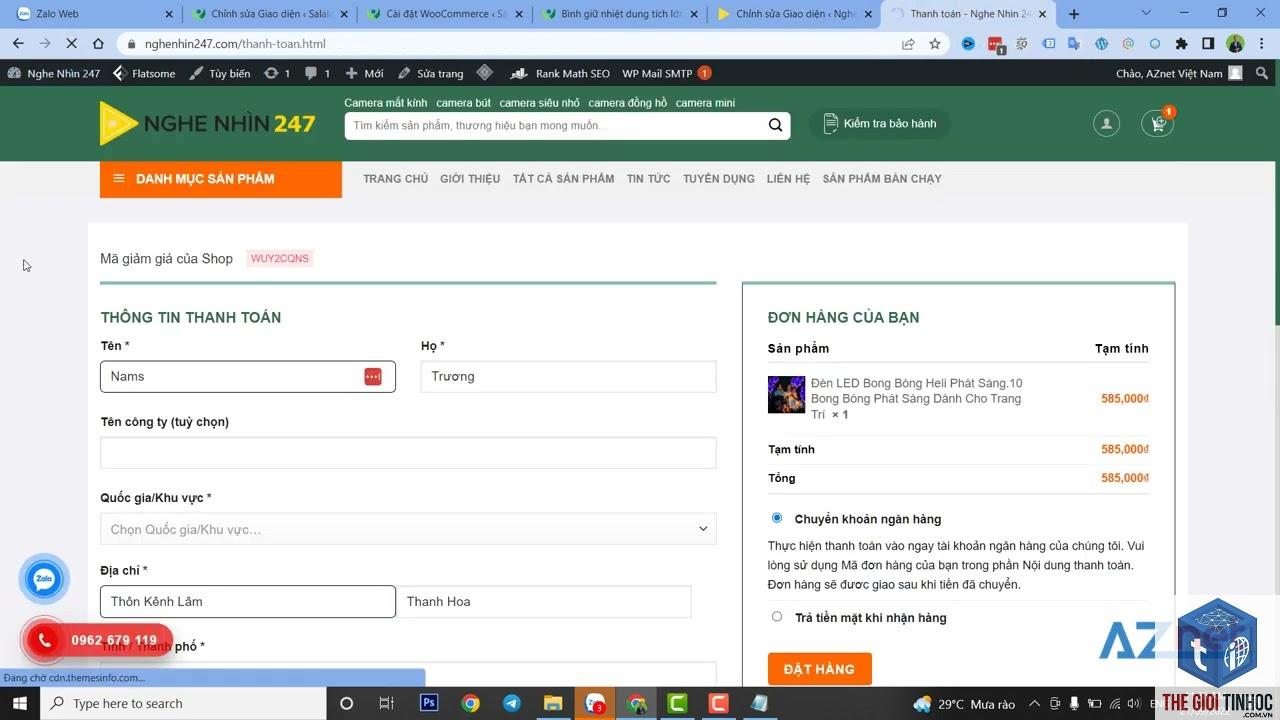The height and width of the screenshot is (720, 1280).
Task: Open the Chrome three-dot menu
Action: [x=1262, y=44]
